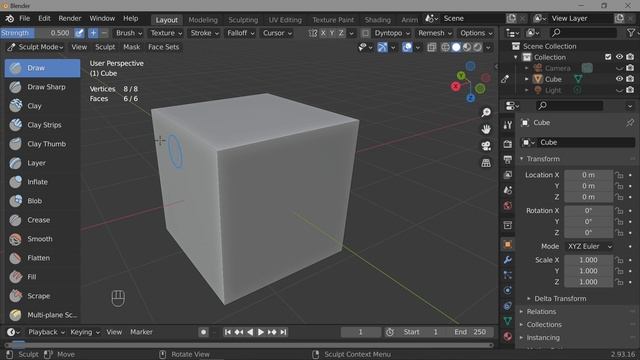Click the Location X value field

589,175
